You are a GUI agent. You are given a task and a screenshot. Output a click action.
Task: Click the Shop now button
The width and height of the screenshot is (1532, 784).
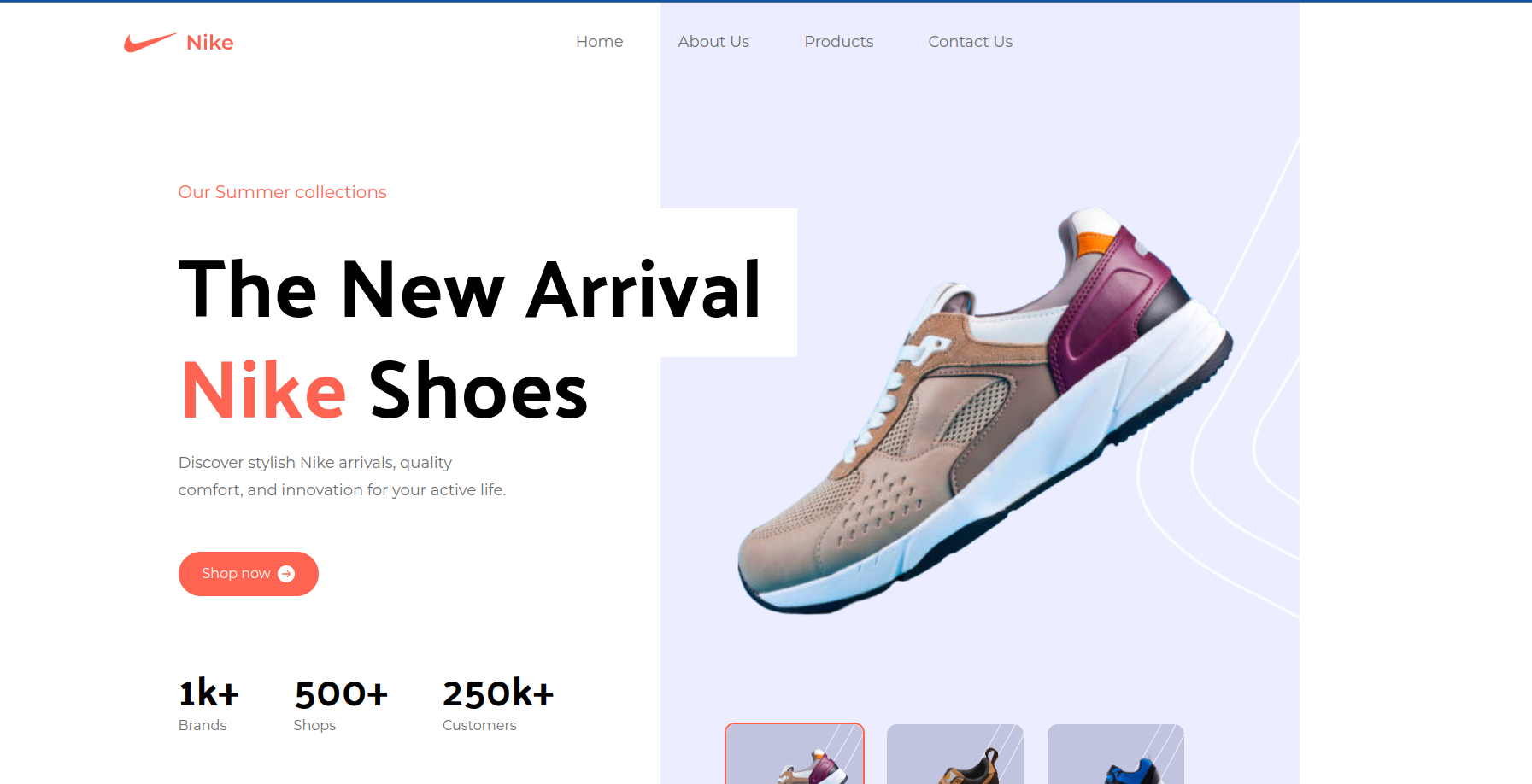pyautogui.click(x=249, y=574)
